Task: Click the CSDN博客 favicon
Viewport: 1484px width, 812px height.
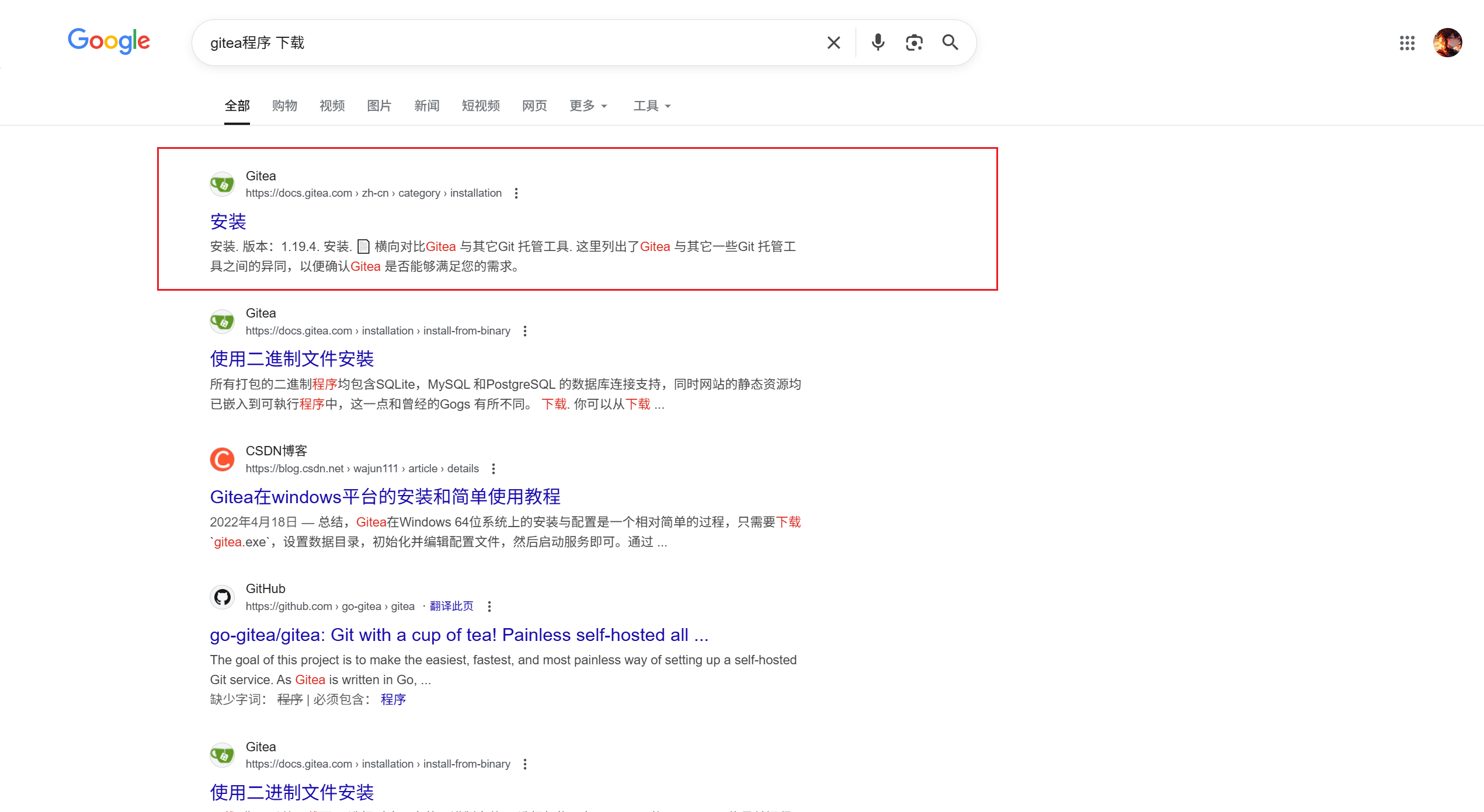Action: pos(222,459)
